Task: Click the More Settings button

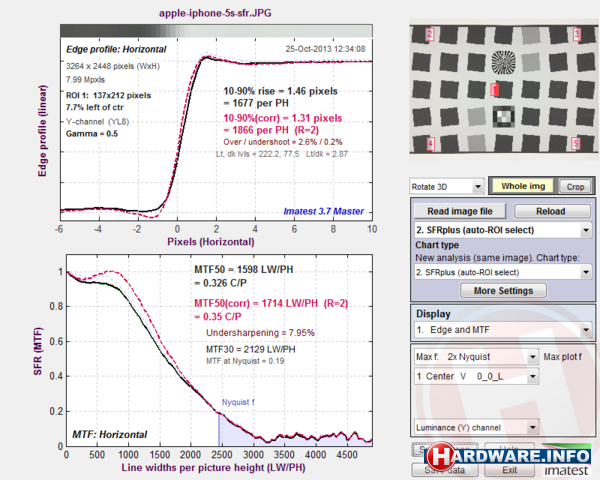Action: [503, 291]
